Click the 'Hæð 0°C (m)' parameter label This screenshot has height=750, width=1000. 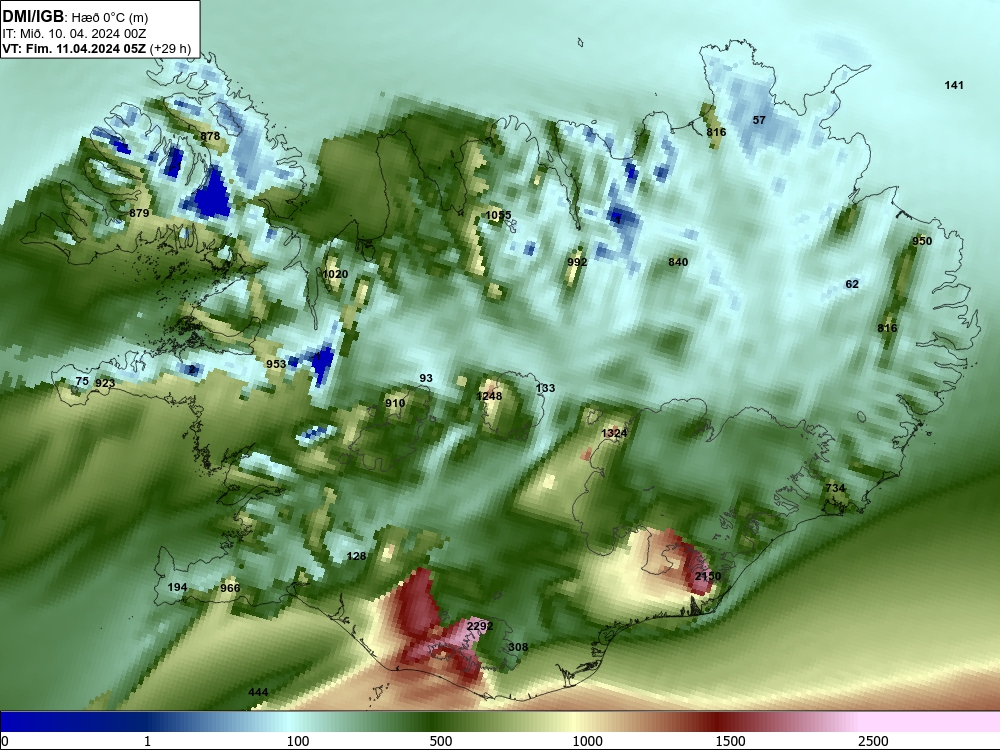[110, 18]
